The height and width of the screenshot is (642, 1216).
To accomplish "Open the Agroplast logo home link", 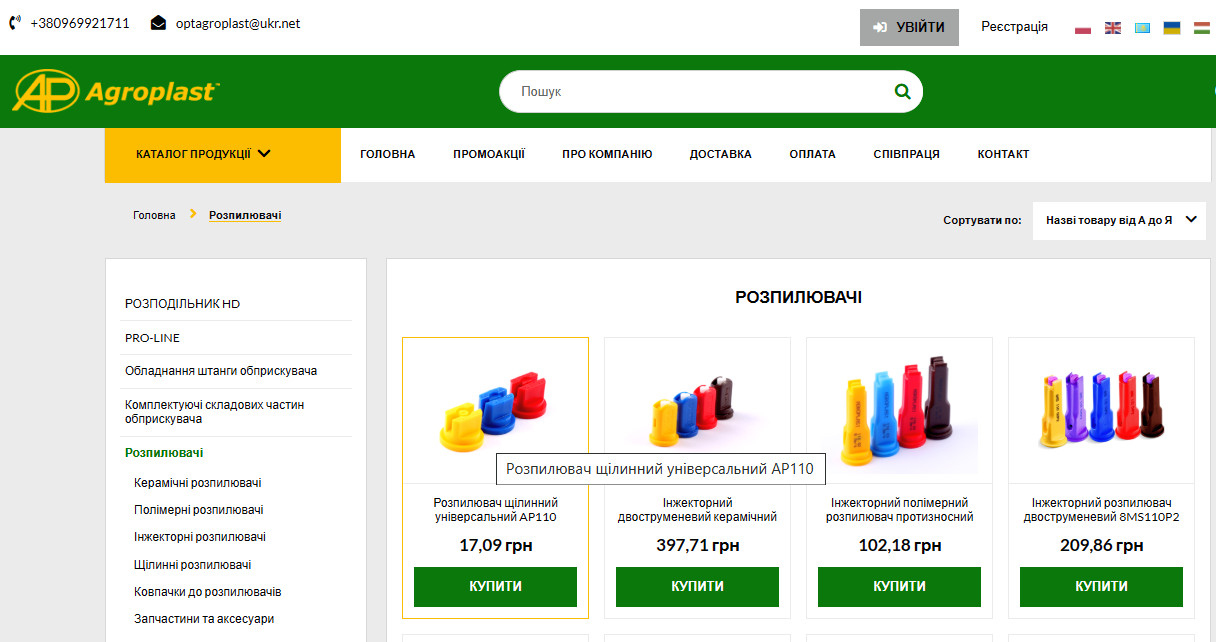I will (x=116, y=91).
